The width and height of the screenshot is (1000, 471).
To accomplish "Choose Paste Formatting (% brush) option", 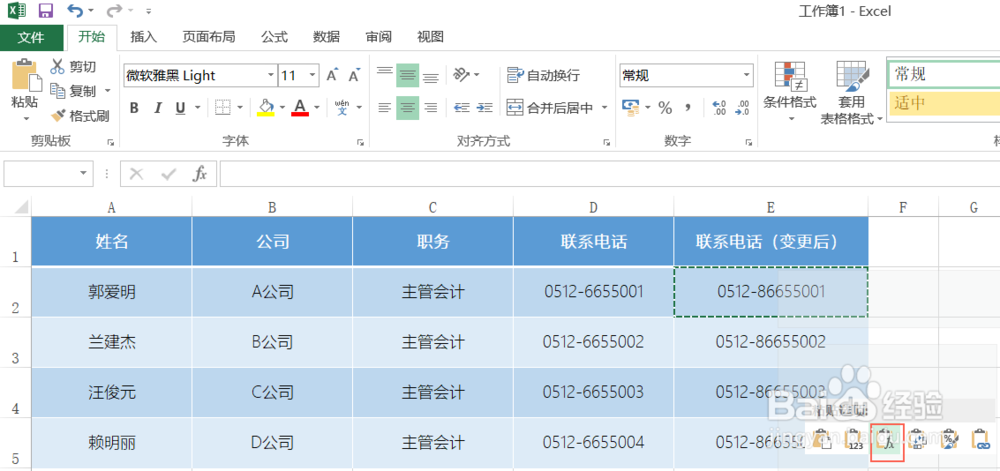I will (949, 438).
